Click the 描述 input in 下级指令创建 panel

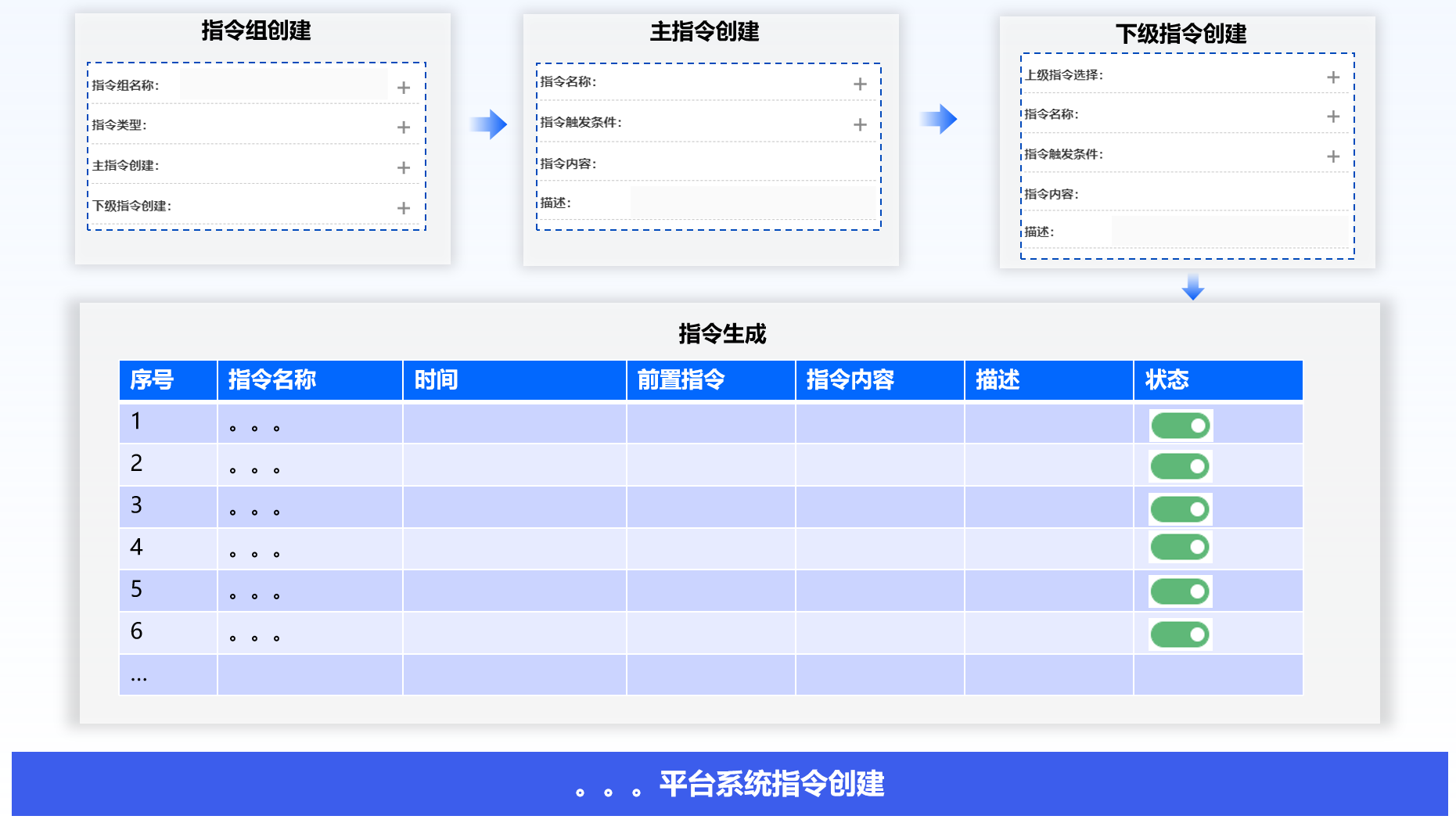[x=1231, y=232]
